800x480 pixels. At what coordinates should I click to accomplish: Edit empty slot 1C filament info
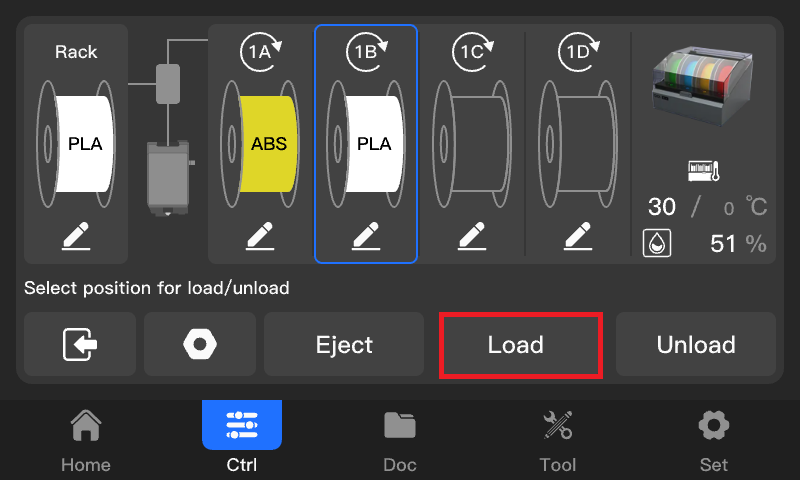point(472,236)
